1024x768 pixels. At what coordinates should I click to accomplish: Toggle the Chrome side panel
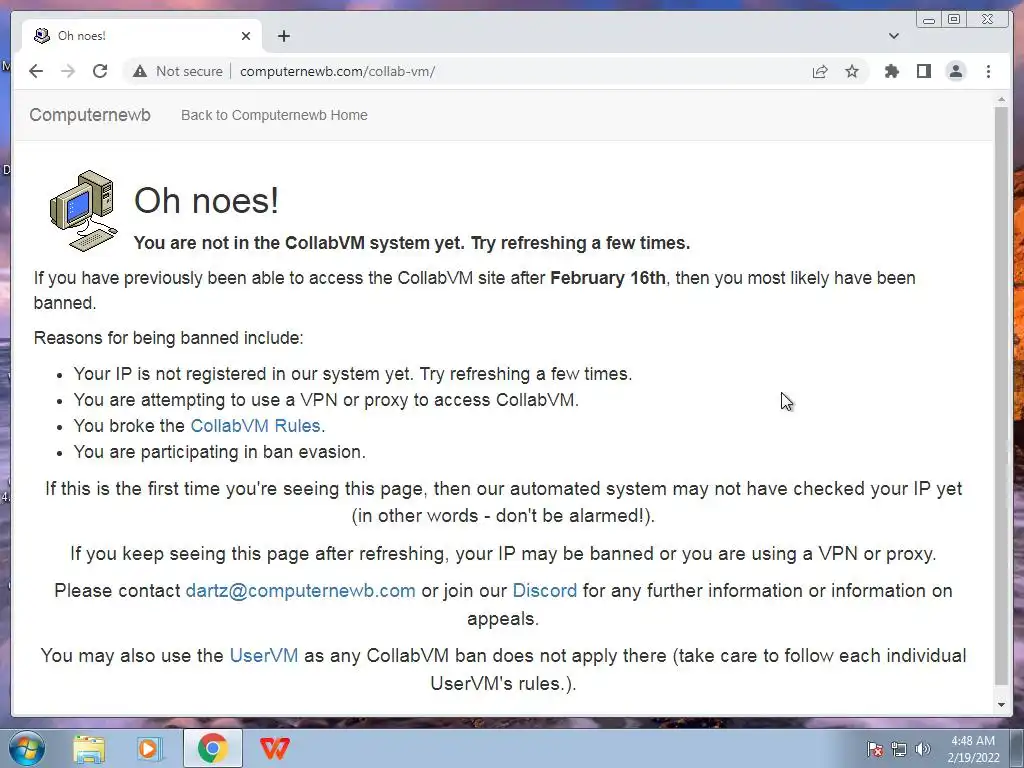pos(923,71)
